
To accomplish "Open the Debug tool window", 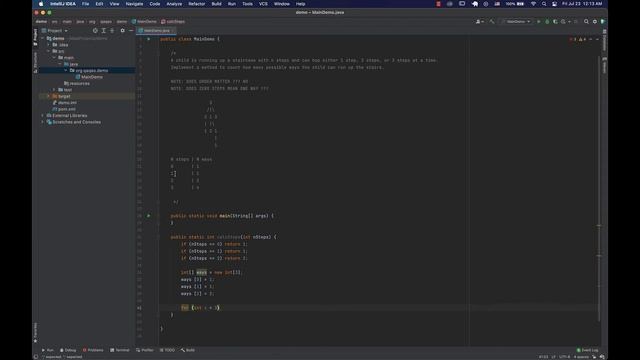I will click(x=68, y=350).
